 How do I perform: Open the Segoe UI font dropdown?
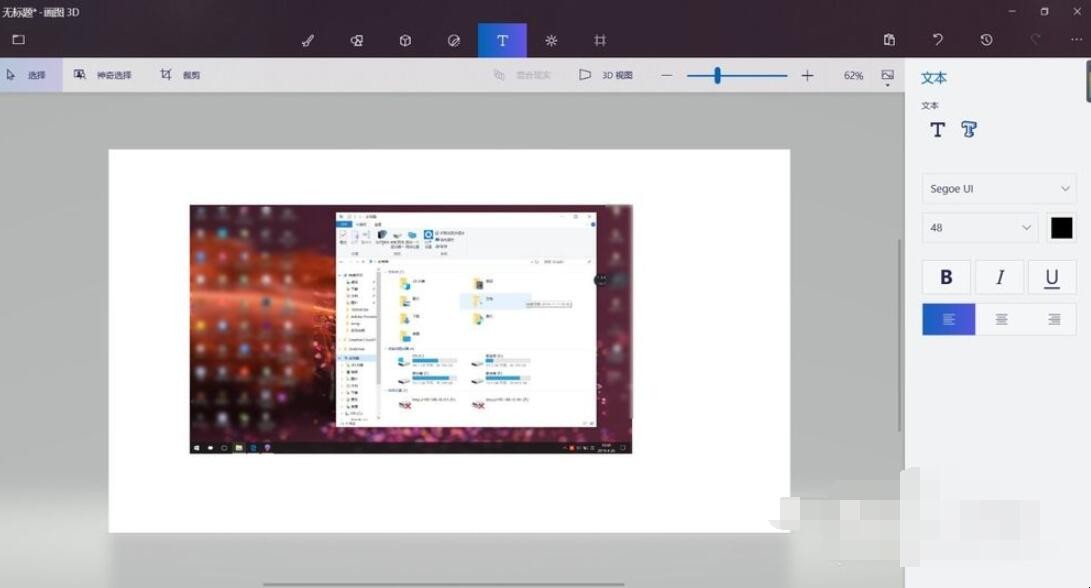[x=999, y=189]
